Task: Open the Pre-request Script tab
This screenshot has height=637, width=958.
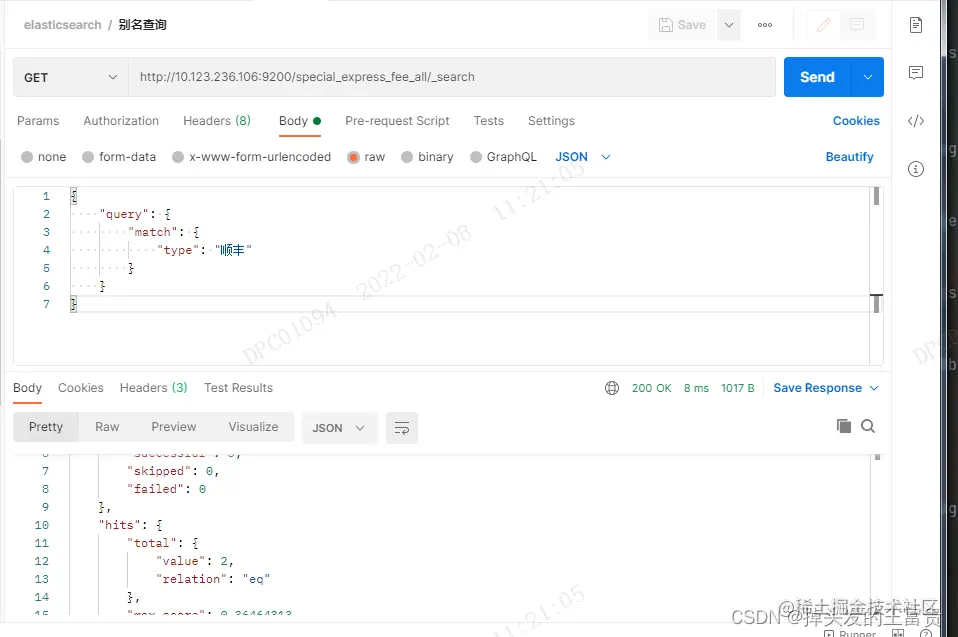Action: pyautogui.click(x=397, y=121)
